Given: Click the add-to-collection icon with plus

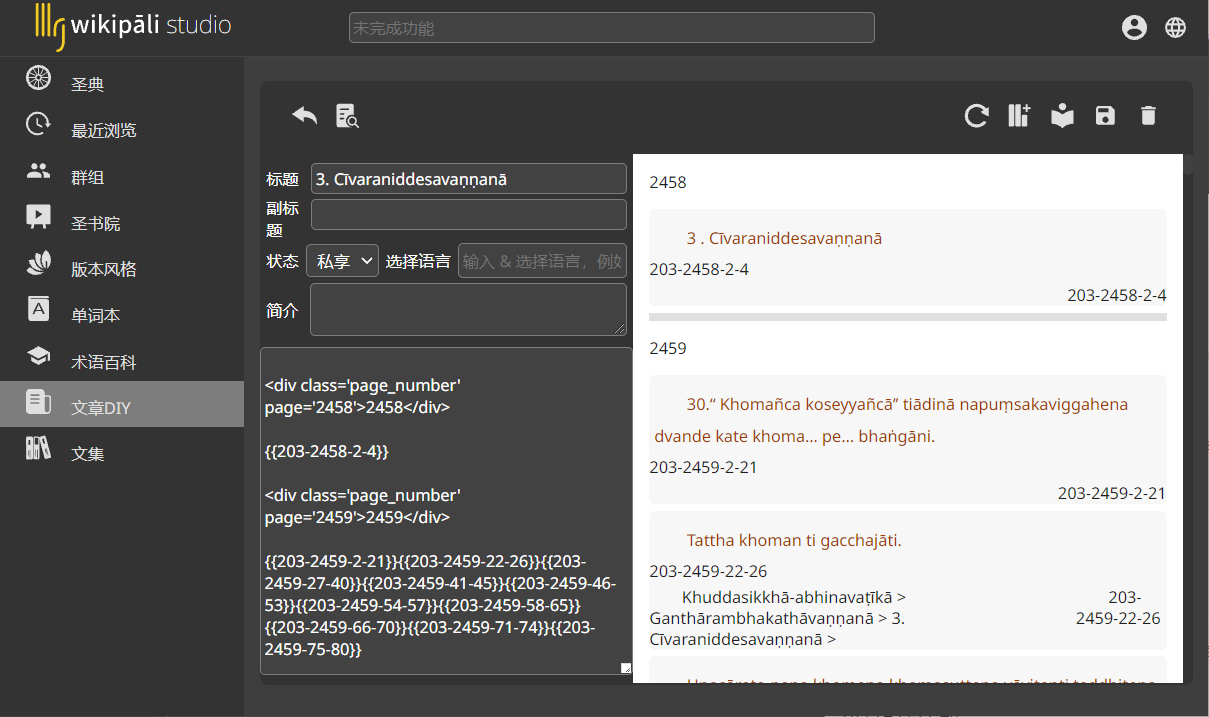Looking at the screenshot, I should click(x=1019, y=116).
